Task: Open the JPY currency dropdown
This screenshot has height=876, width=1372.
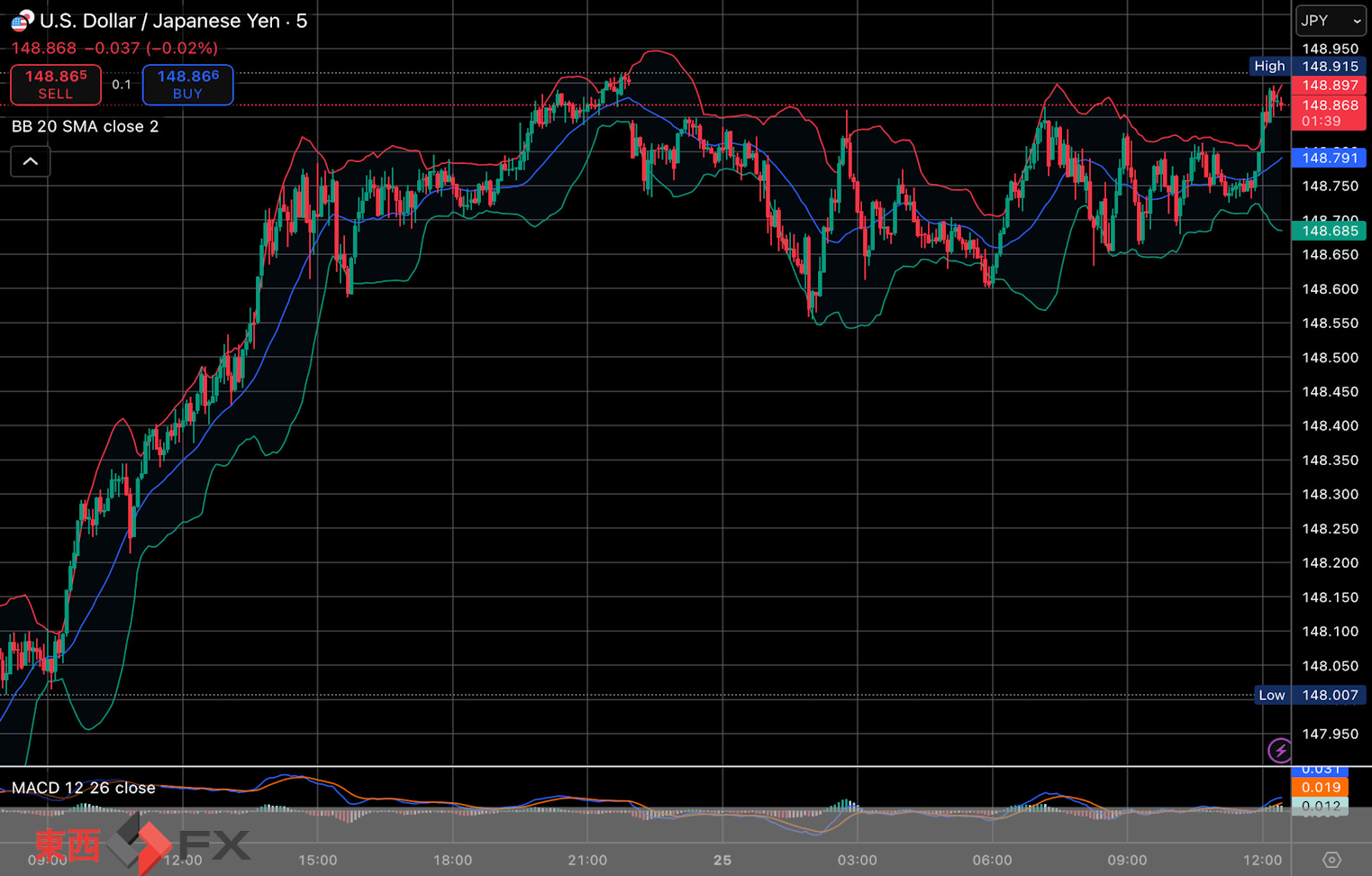Action: tap(1331, 21)
